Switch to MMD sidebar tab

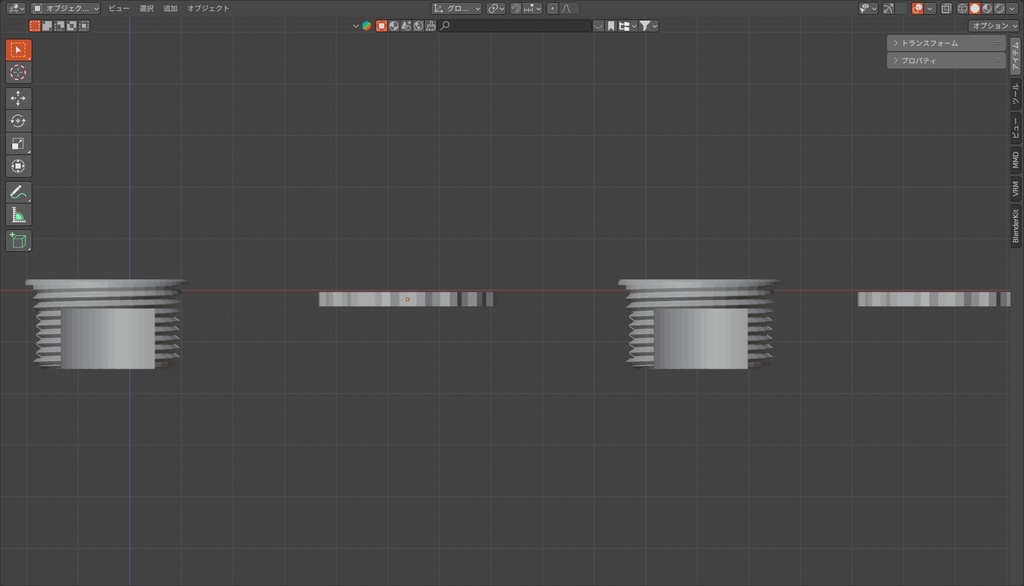coord(1016,160)
